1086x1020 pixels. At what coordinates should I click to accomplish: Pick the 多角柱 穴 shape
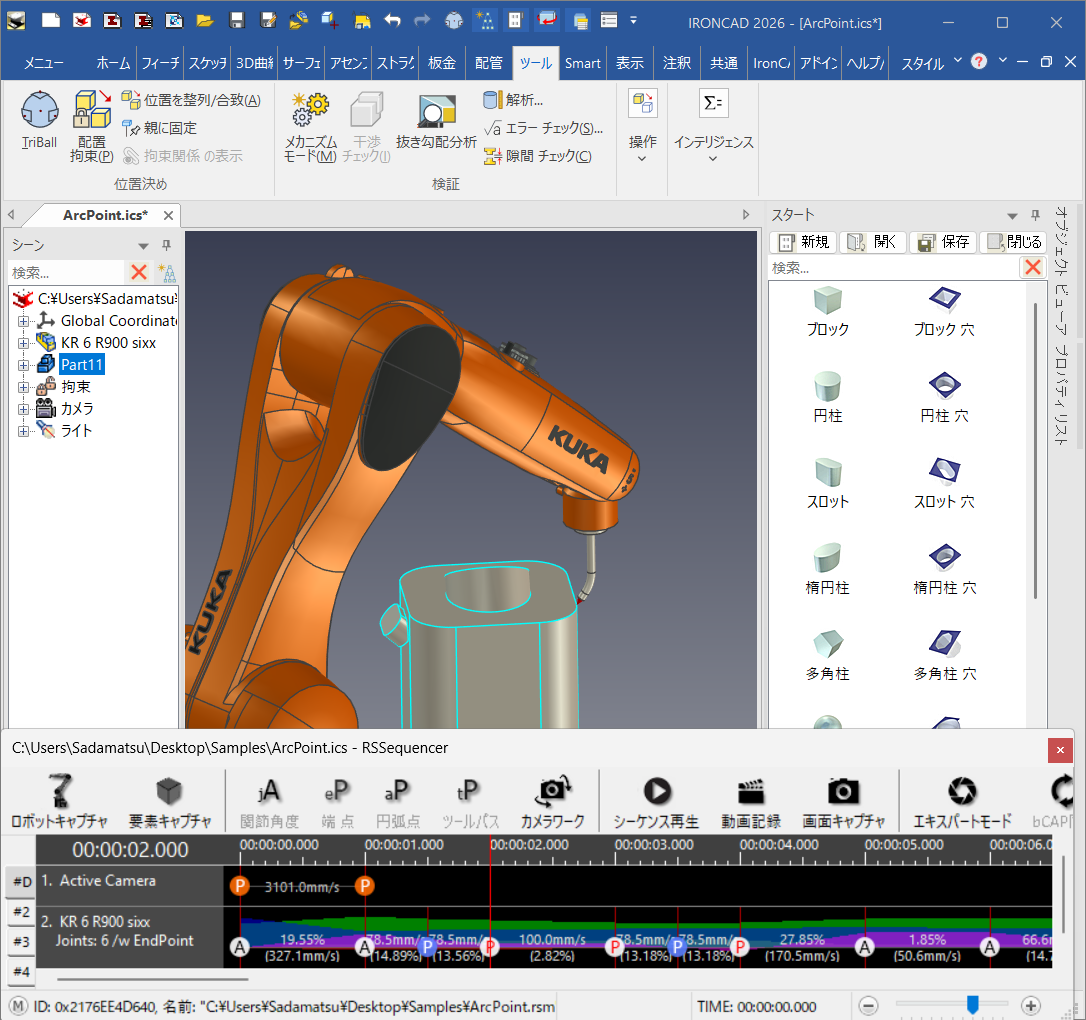944,655
